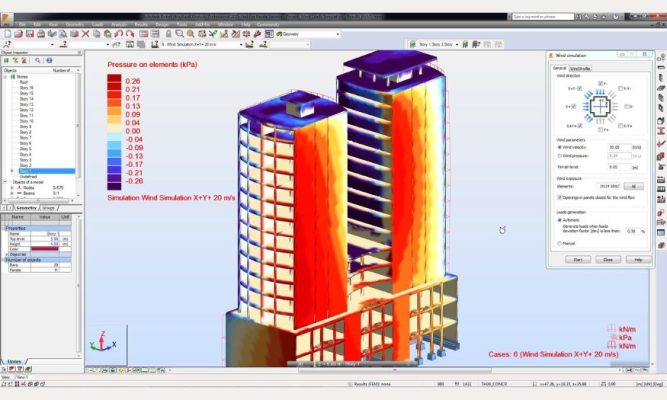Click the Close button in Wind simulation dialog
667x400 pixels.
click(x=605, y=259)
